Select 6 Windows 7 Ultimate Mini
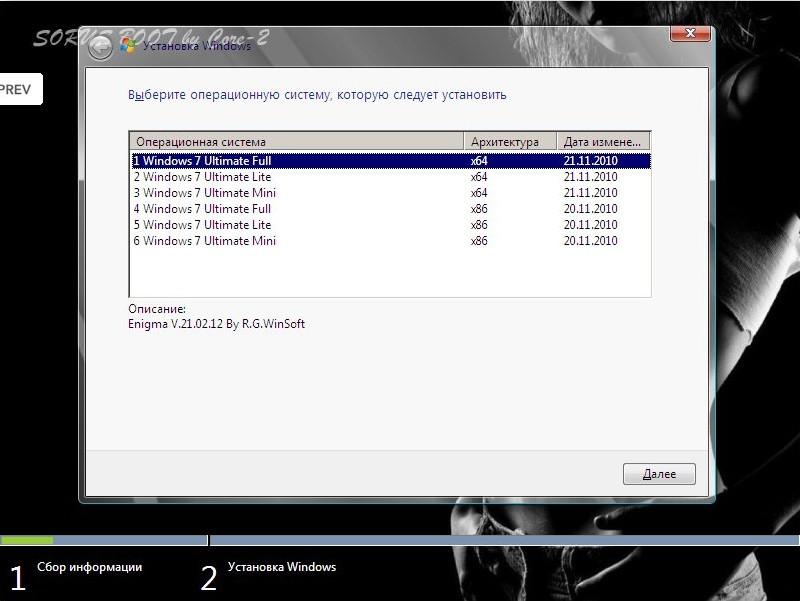Image resolution: width=800 pixels, height=601 pixels. (x=391, y=241)
